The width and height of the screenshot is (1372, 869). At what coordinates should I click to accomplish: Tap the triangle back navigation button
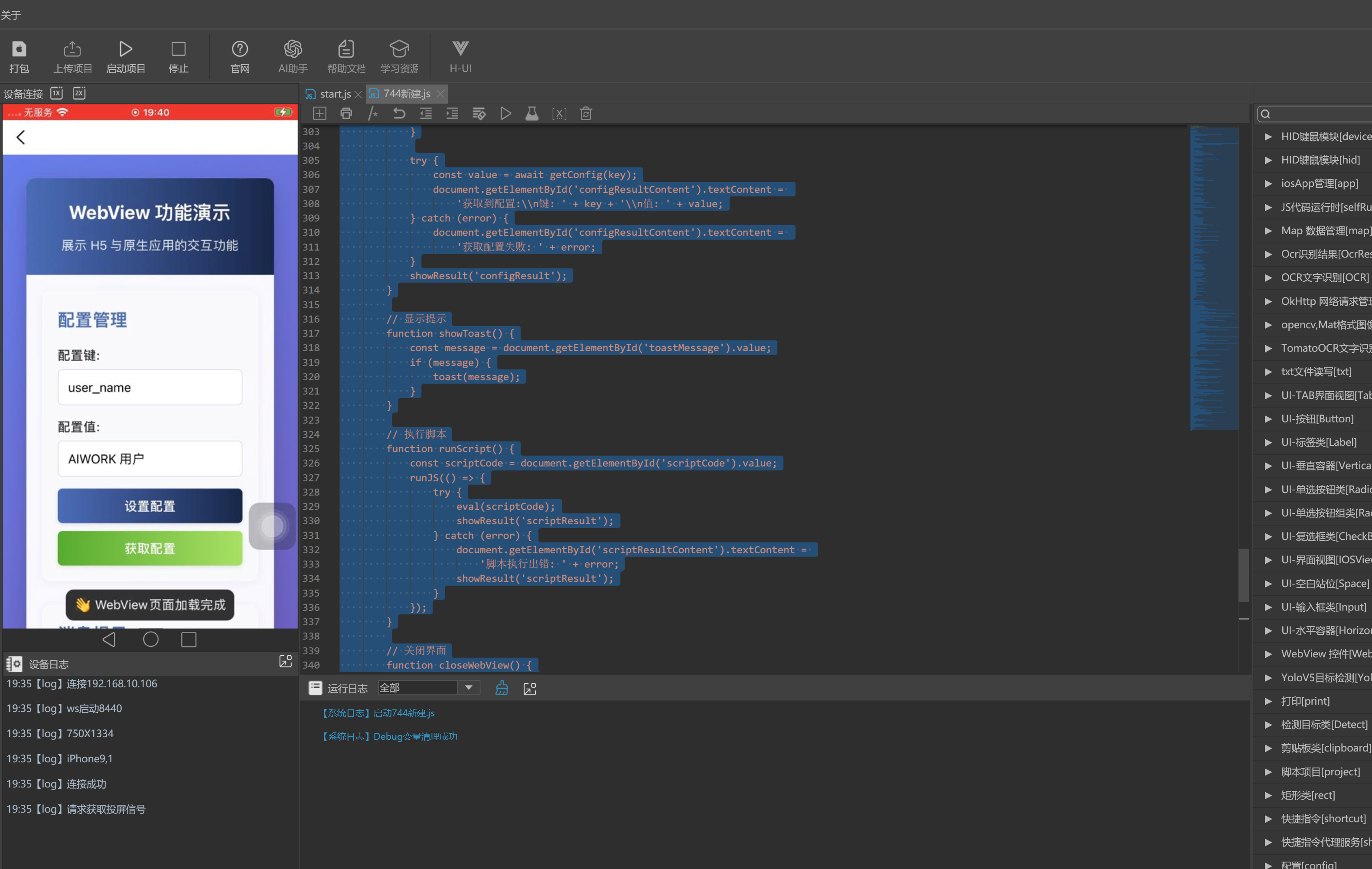point(109,639)
